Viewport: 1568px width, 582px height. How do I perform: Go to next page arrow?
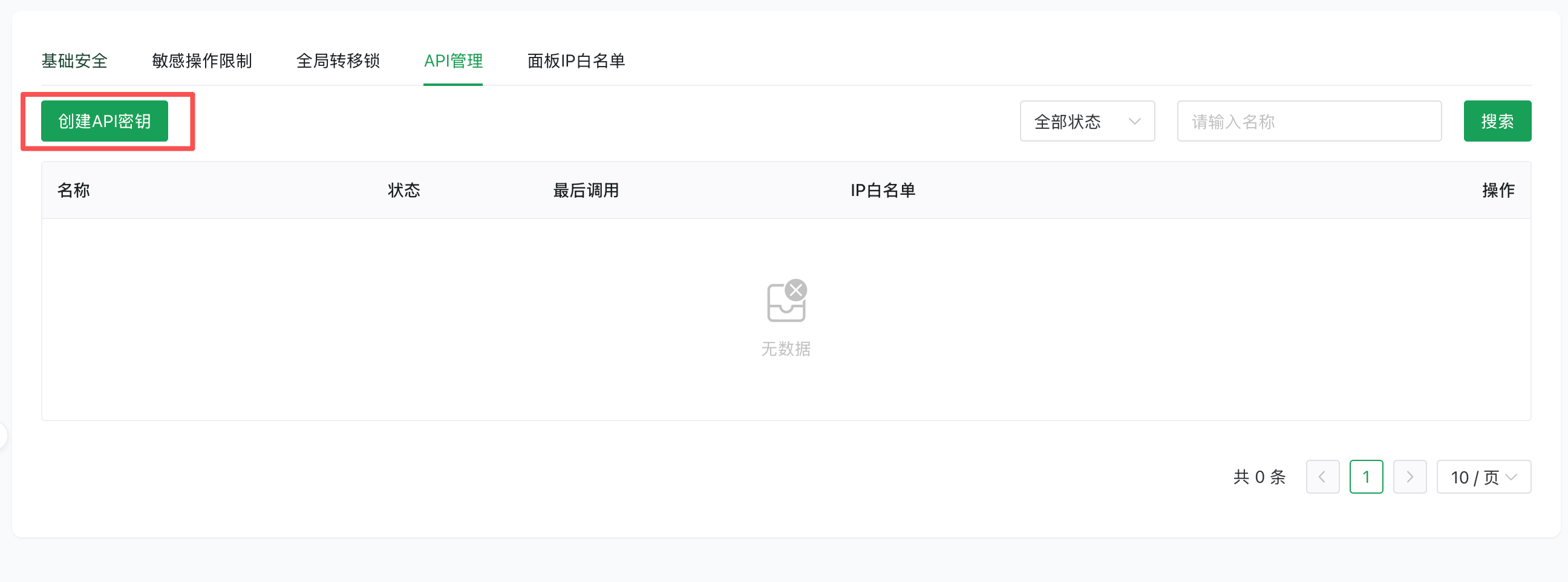1410,477
